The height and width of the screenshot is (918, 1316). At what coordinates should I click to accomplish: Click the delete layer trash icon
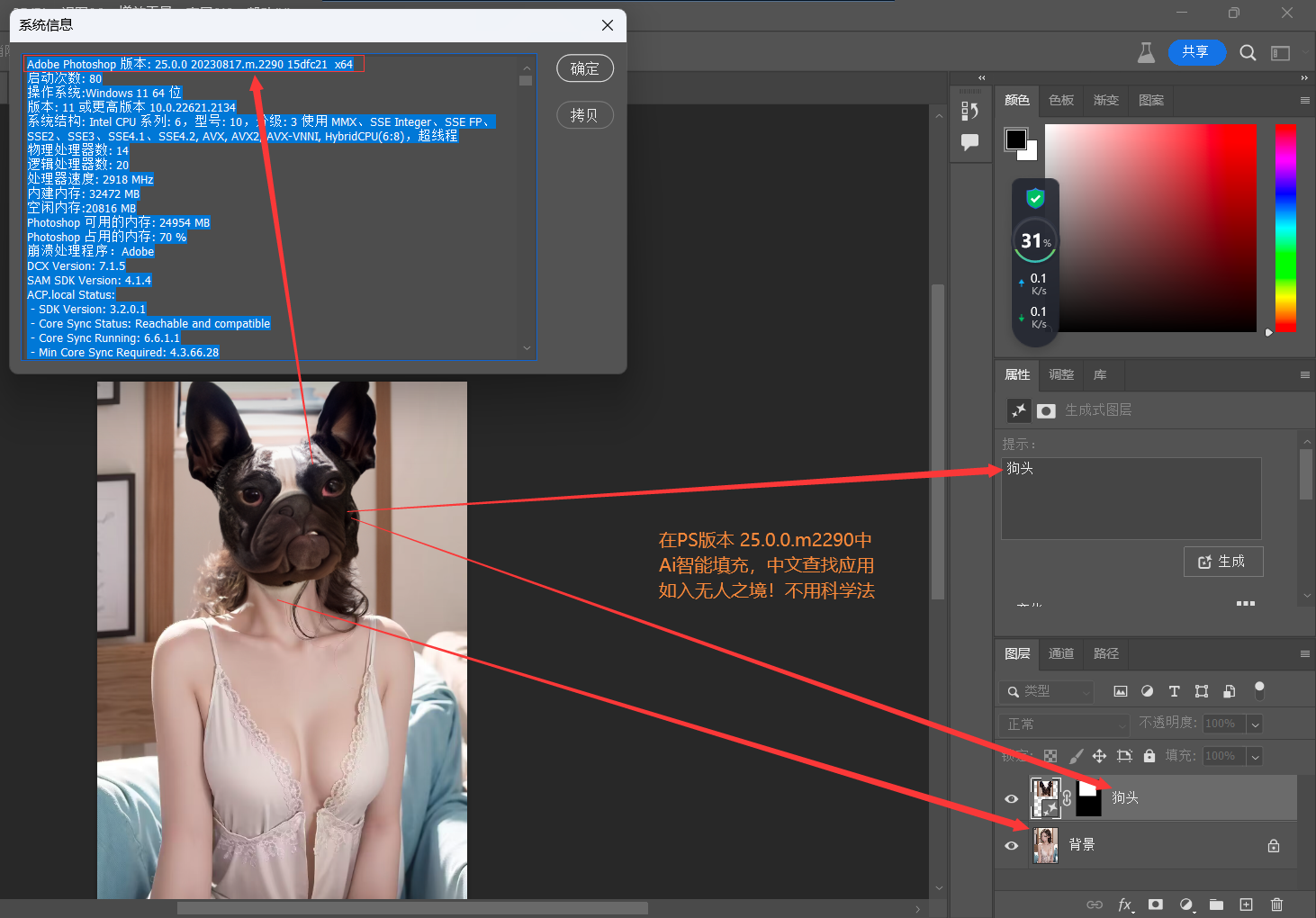[x=1276, y=904]
